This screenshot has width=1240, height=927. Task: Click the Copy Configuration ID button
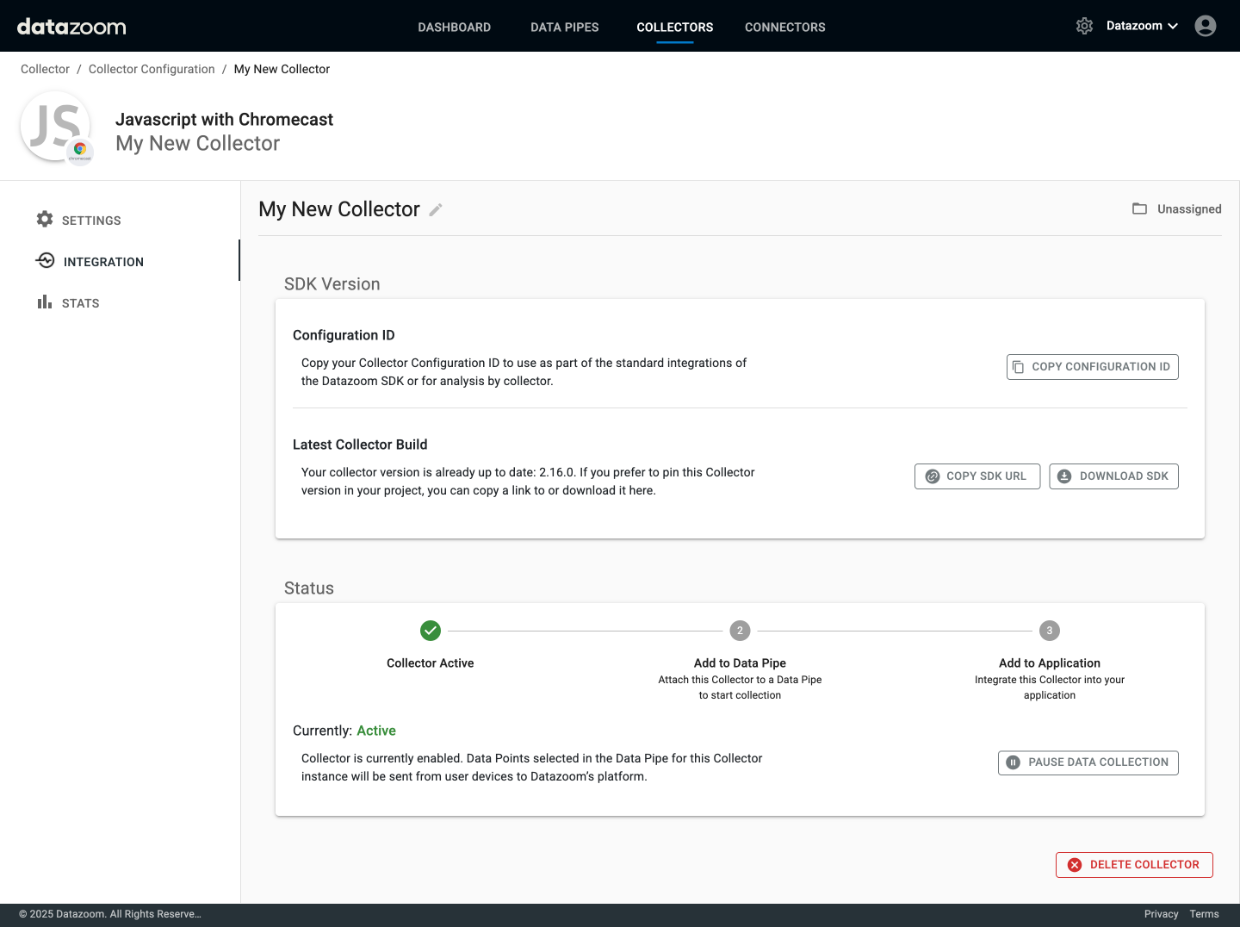[x=1092, y=367]
